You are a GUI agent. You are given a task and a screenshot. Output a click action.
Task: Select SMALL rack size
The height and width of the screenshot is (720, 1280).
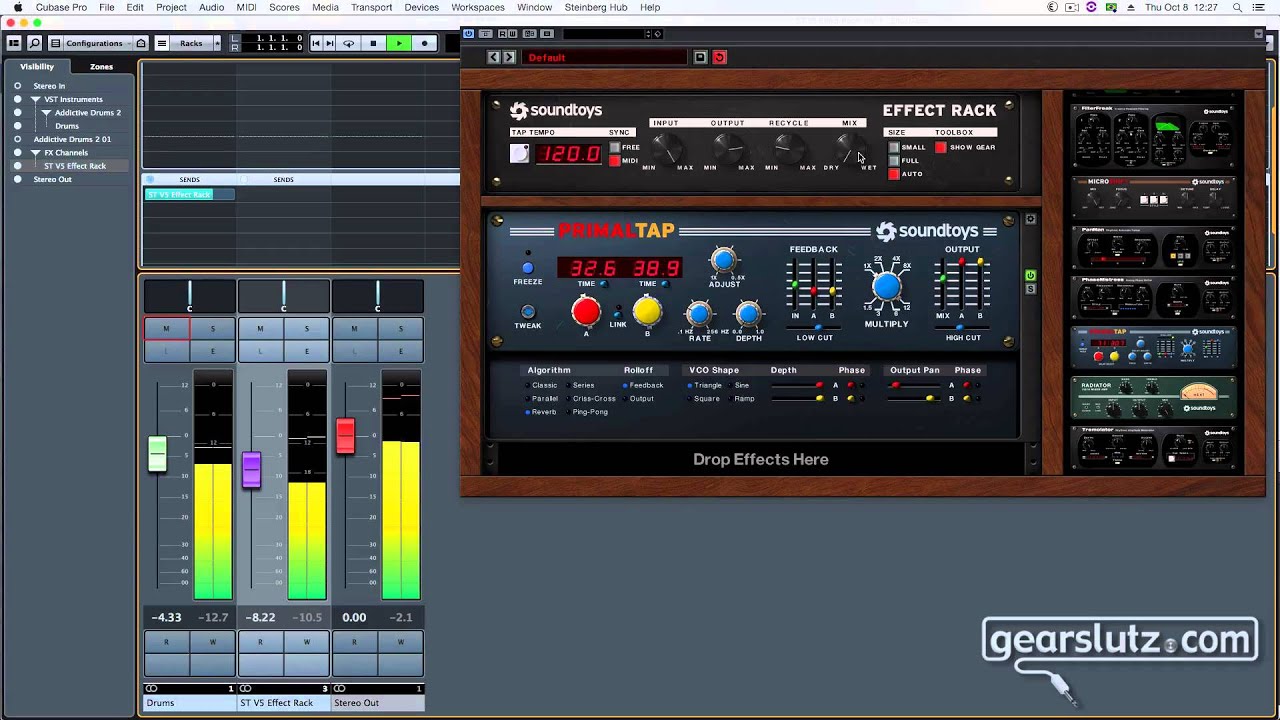[894, 147]
